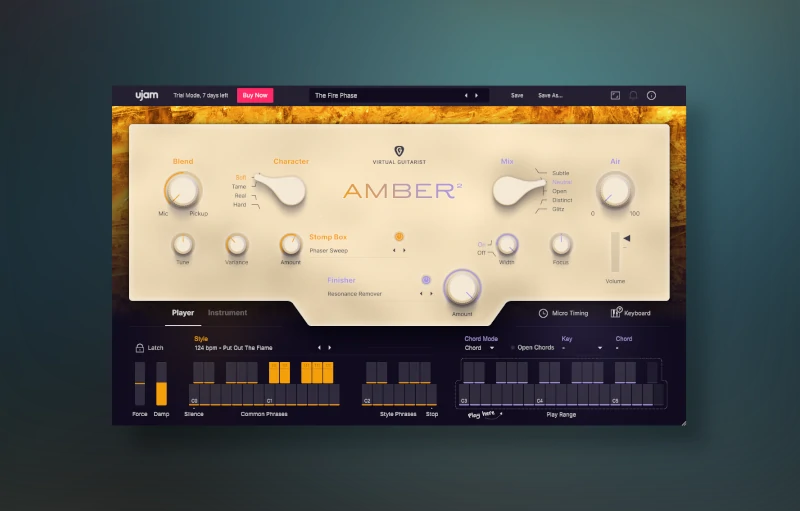Click the C3 key in Play Range
Viewport: 800px width, 511px height.
pyautogui.click(x=464, y=395)
